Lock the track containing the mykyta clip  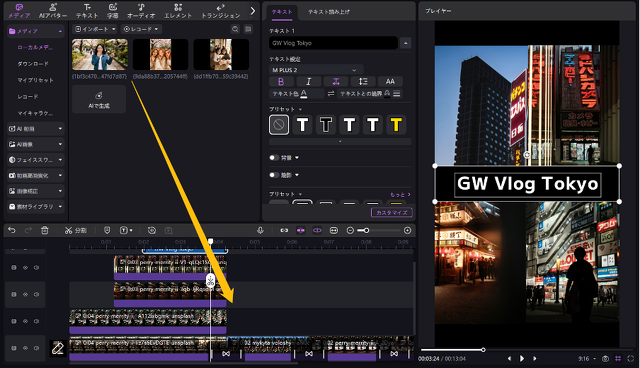point(14,348)
